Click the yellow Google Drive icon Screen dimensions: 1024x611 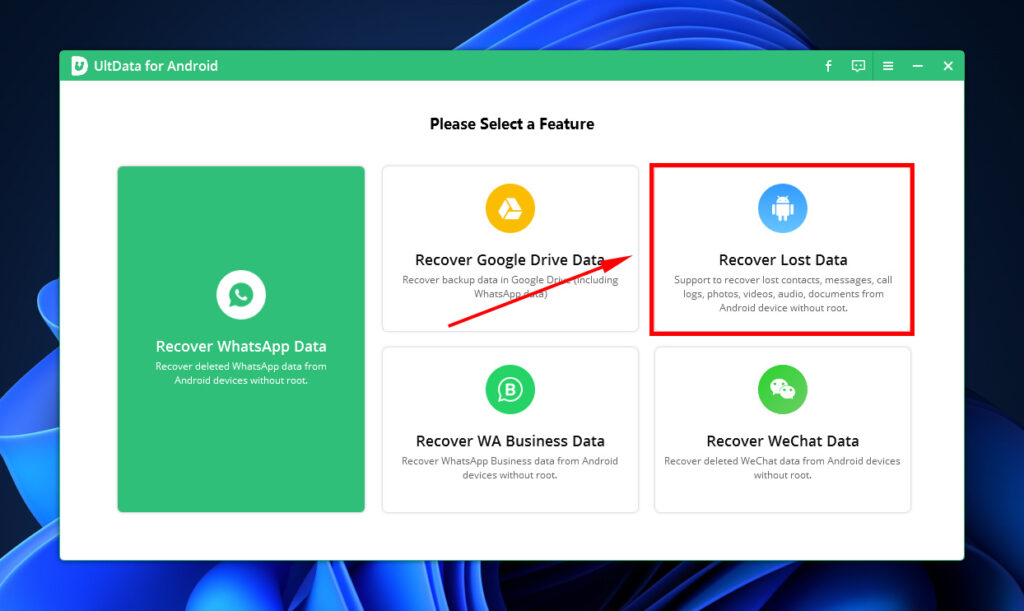(x=510, y=207)
